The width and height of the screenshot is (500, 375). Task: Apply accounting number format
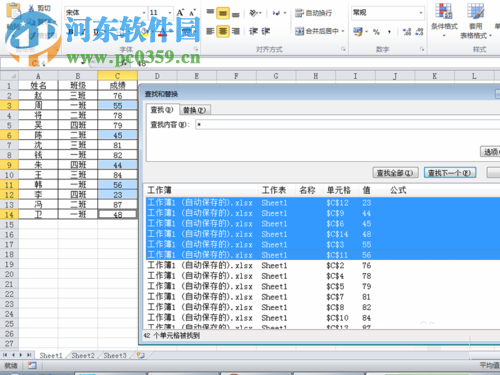(x=358, y=32)
